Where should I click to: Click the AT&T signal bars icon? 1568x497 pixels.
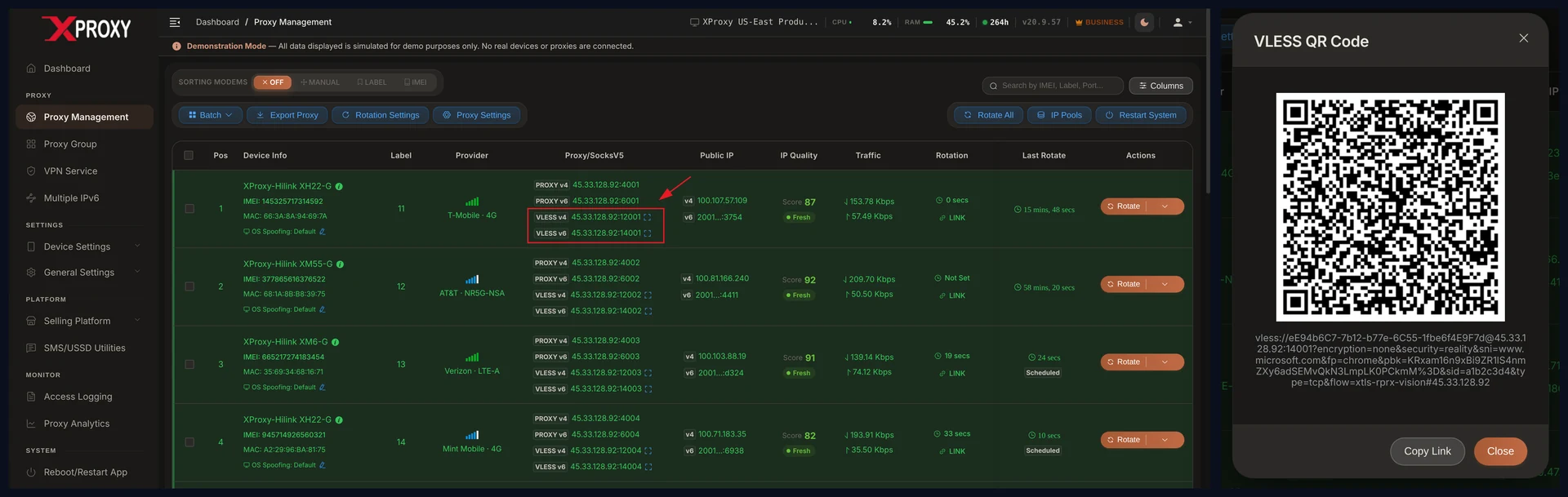[x=472, y=279]
